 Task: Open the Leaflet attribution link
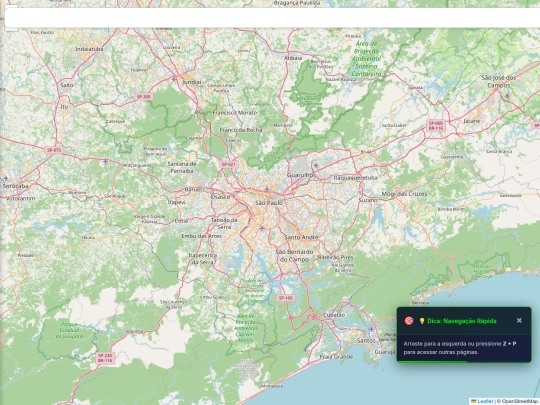pyautogui.click(x=485, y=401)
